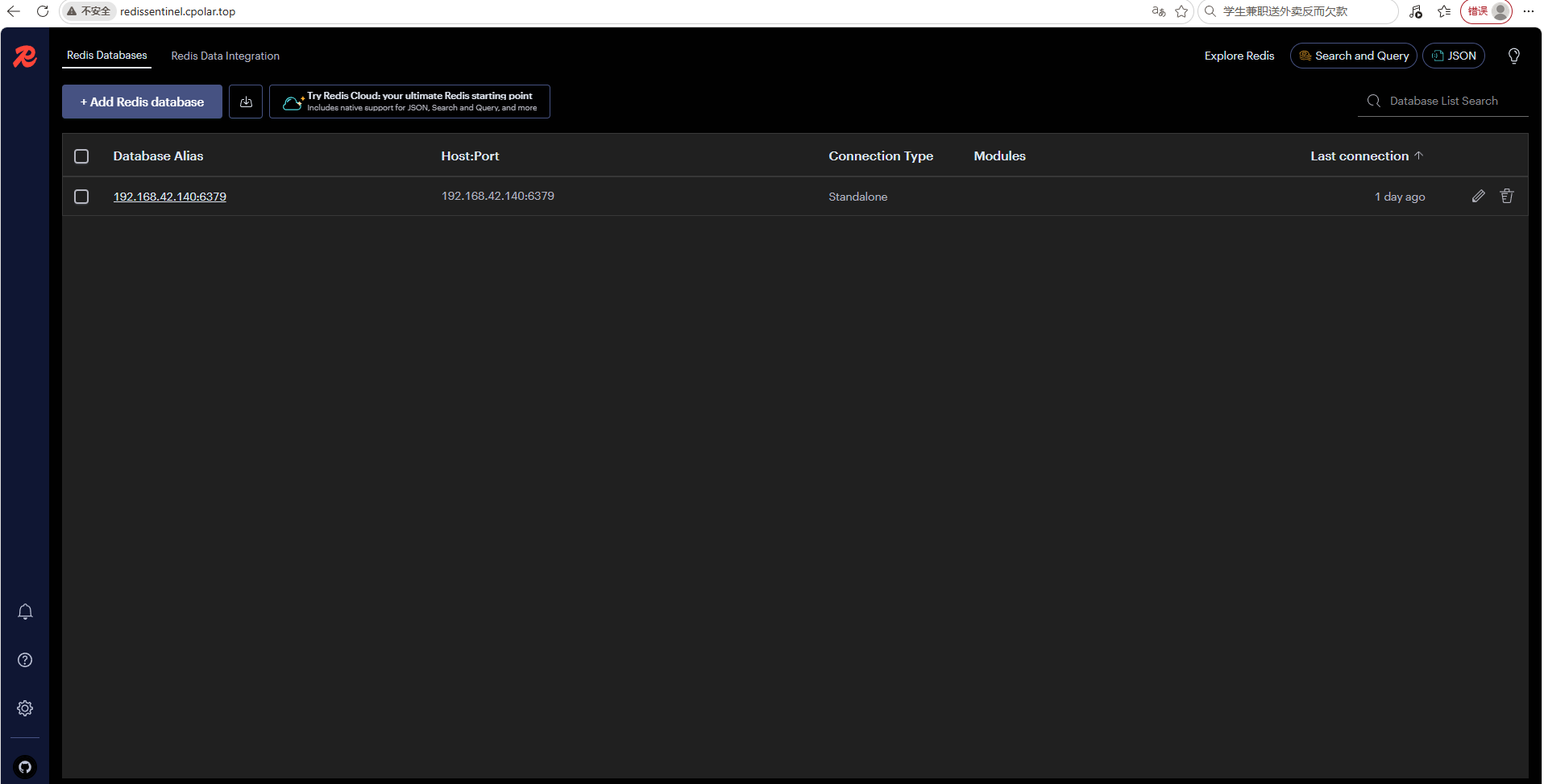Click the Add Redis database button
This screenshot has width=1544, height=784.
(142, 102)
